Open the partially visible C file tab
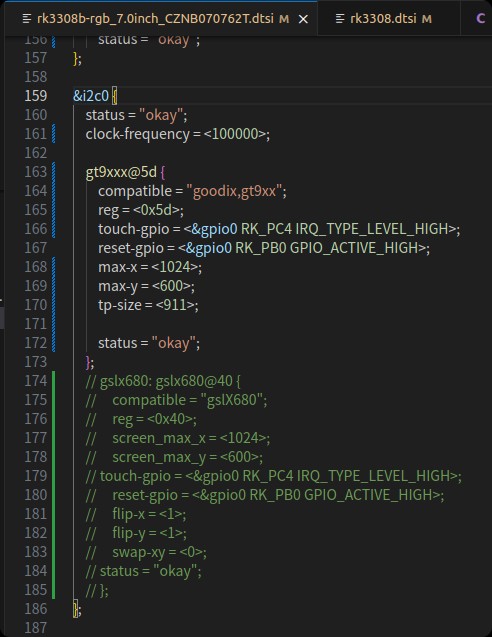 pos(480,19)
